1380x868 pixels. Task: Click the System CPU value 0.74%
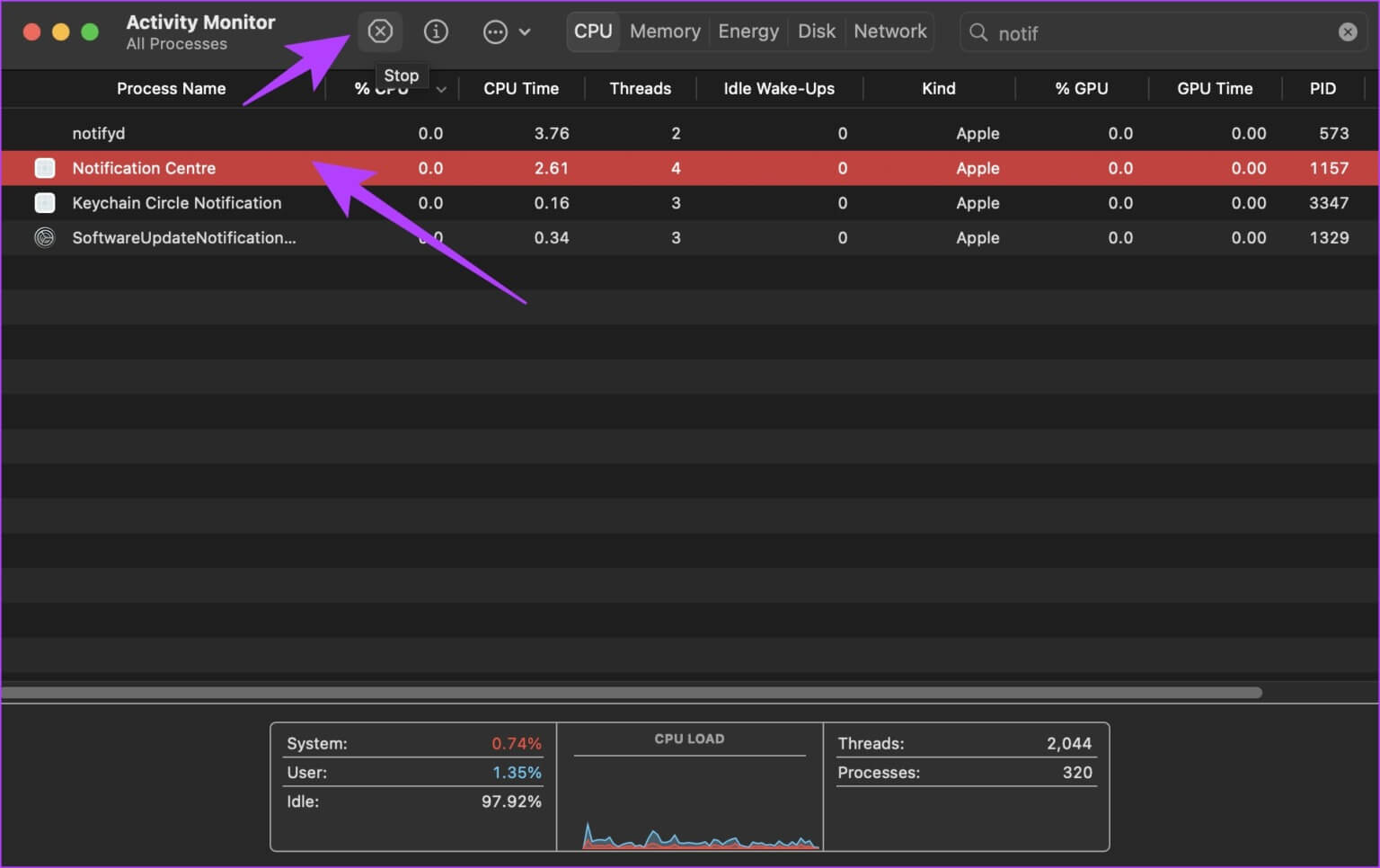tap(516, 744)
